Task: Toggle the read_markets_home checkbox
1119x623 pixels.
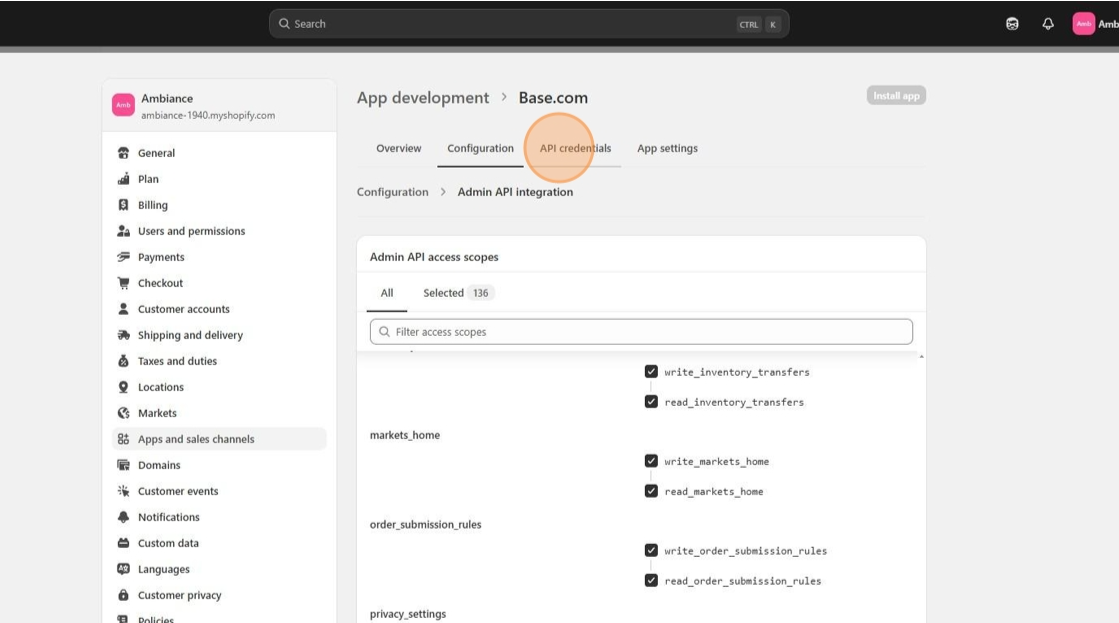Action: 651,491
